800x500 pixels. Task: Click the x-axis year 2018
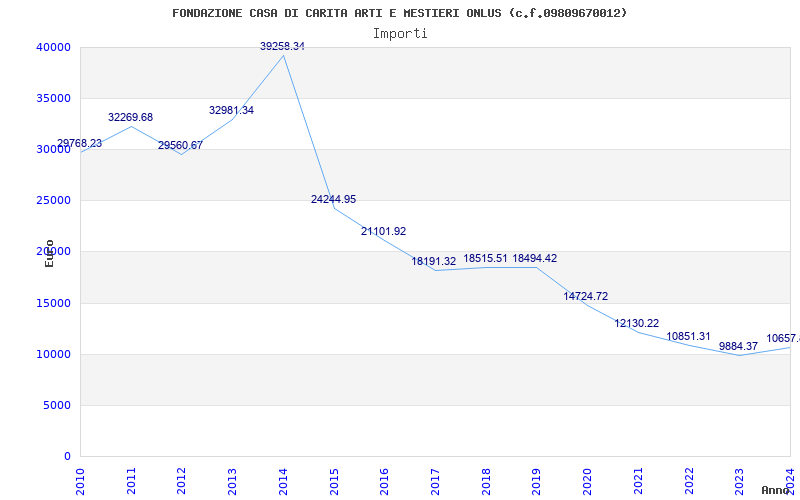click(x=486, y=482)
